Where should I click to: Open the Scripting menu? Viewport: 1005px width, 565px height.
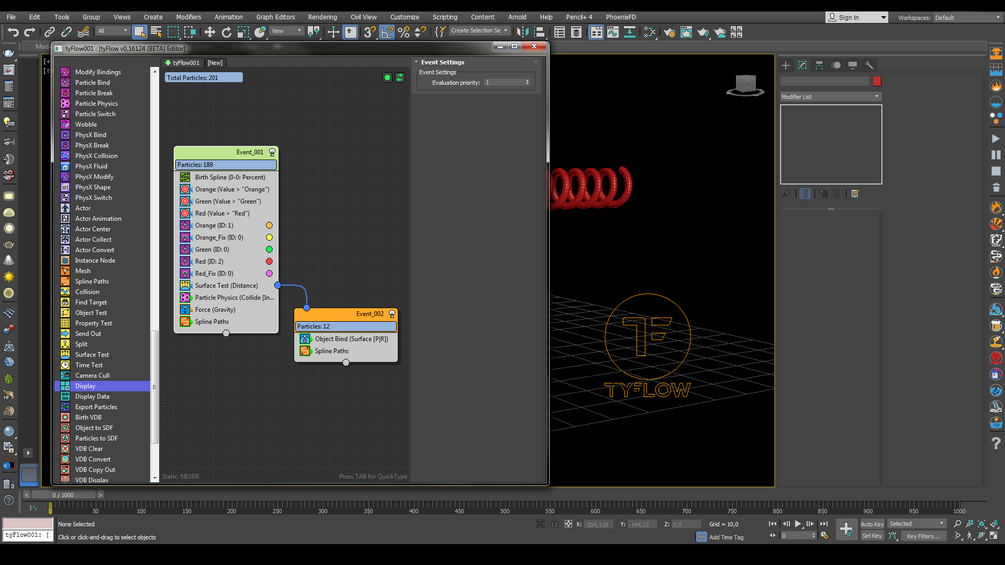tap(445, 17)
